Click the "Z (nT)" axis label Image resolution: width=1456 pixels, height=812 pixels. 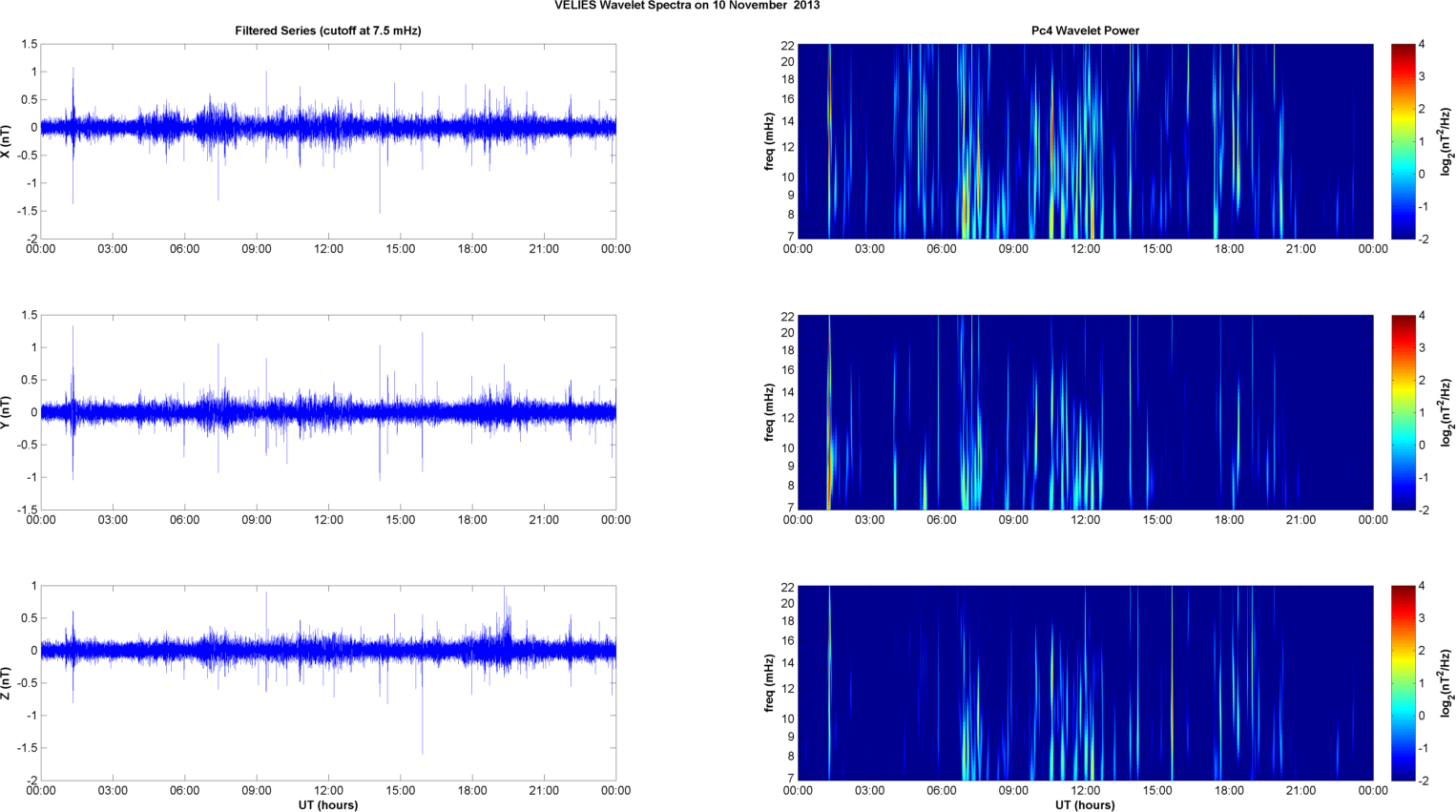point(7,683)
